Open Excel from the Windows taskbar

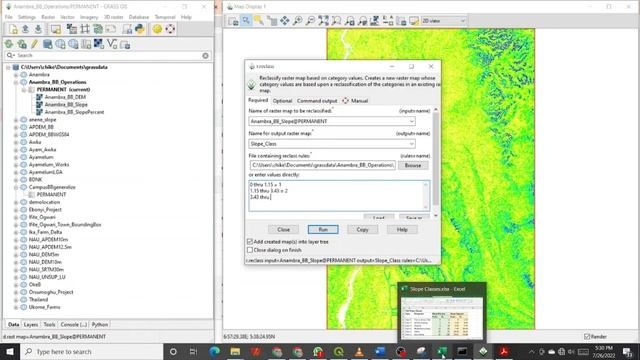(x=442, y=351)
